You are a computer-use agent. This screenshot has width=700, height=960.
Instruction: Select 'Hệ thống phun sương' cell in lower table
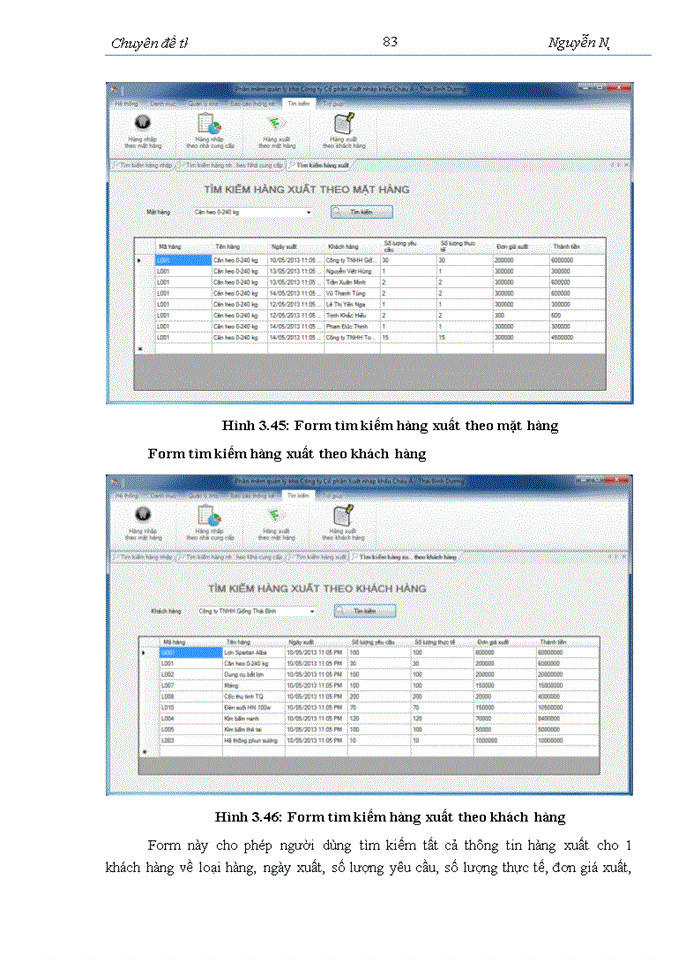click(x=254, y=741)
